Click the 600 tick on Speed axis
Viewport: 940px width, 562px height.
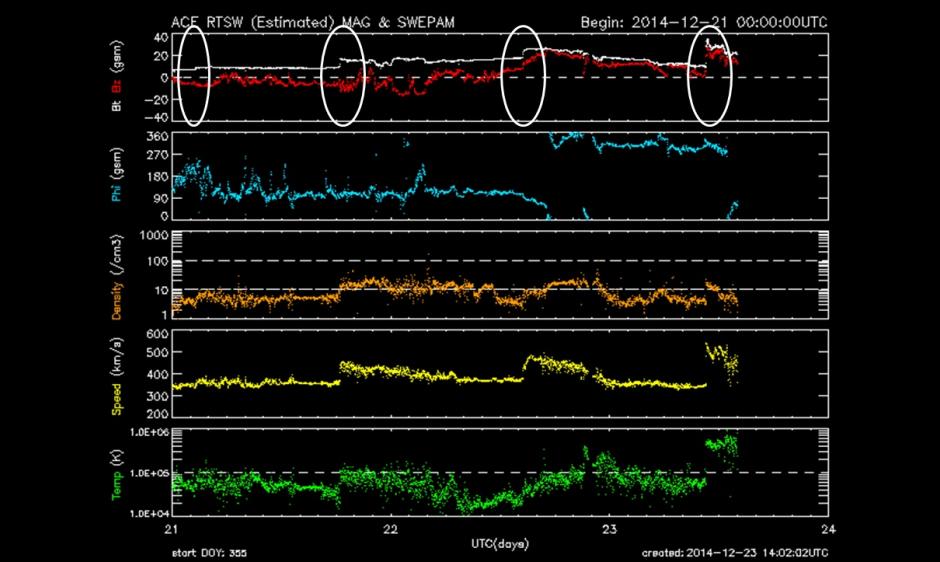click(155, 334)
